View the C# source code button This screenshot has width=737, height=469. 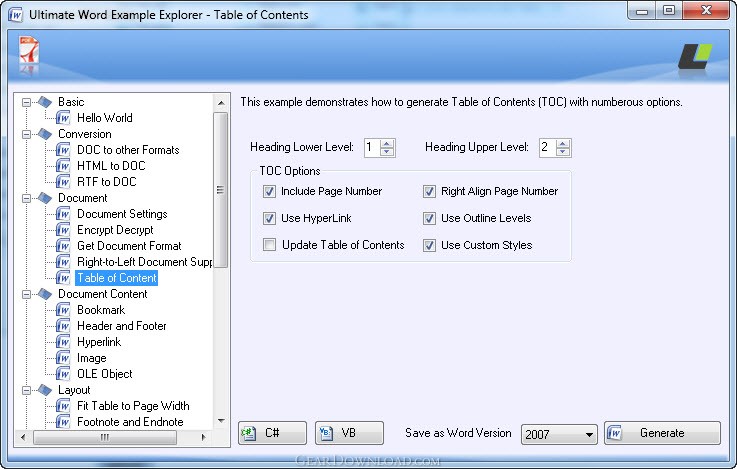273,433
